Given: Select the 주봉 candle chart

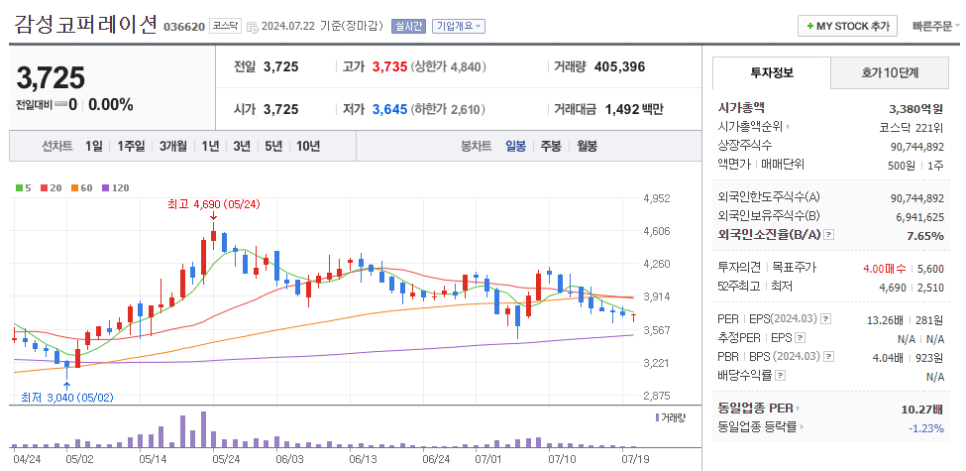Looking at the screenshot, I should click(x=551, y=147).
